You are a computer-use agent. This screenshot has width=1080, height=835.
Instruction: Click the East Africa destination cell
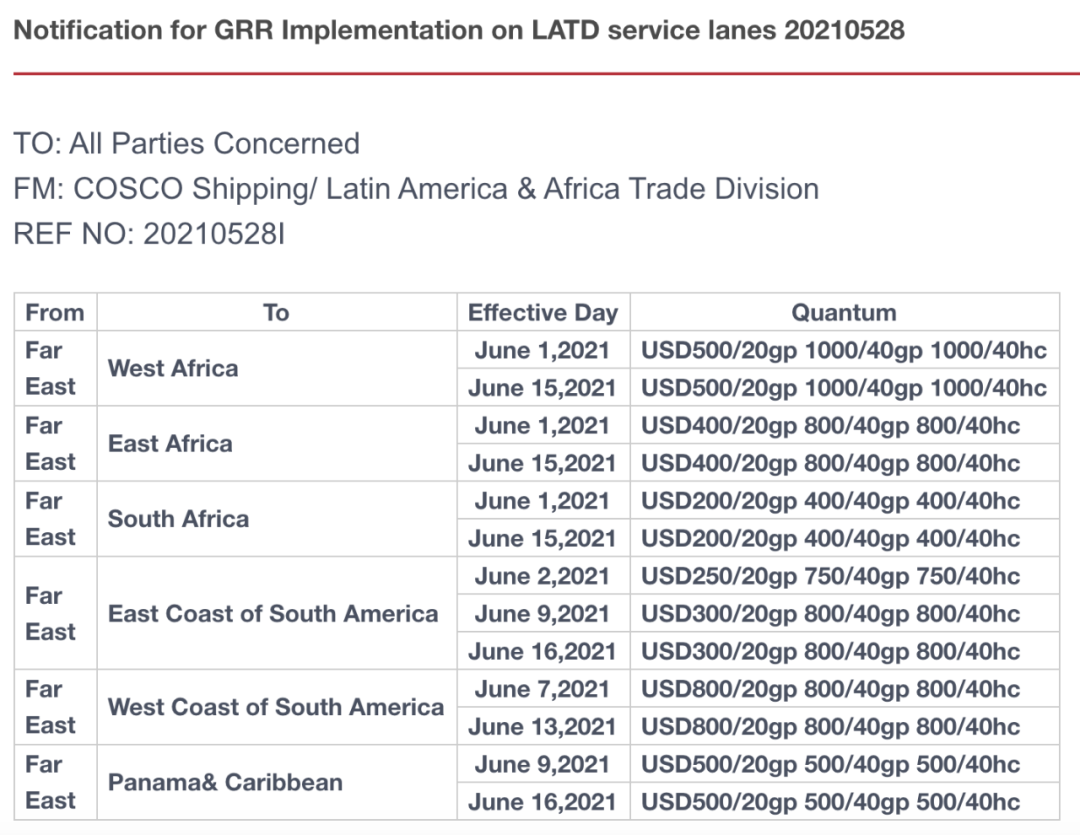click(170, 443)
